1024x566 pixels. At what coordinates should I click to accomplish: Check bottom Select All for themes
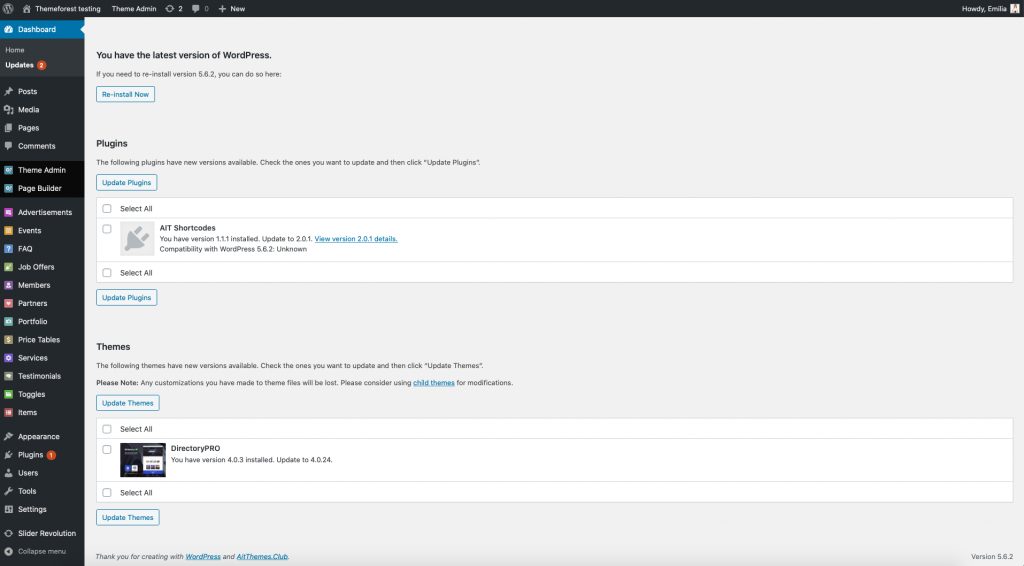[107, 493]
